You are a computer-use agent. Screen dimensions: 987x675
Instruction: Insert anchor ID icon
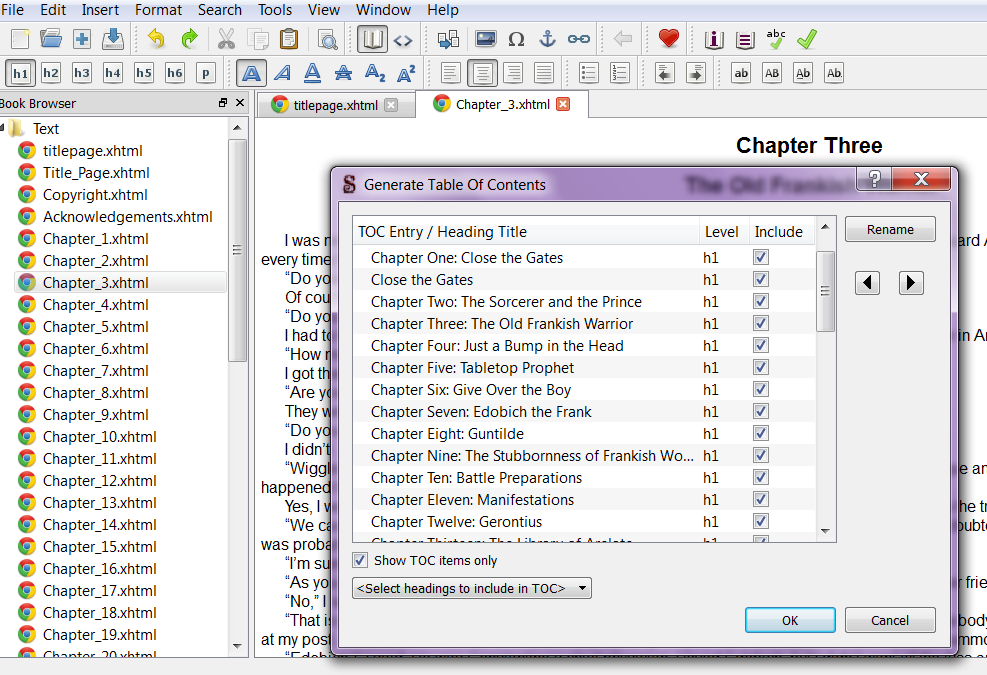547,39
